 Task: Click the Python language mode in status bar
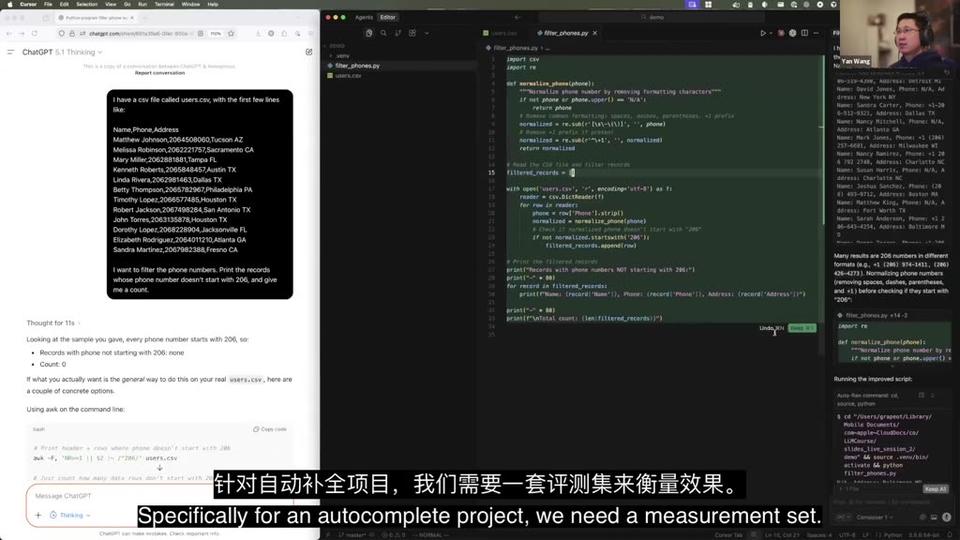click(x=893, y=535)
